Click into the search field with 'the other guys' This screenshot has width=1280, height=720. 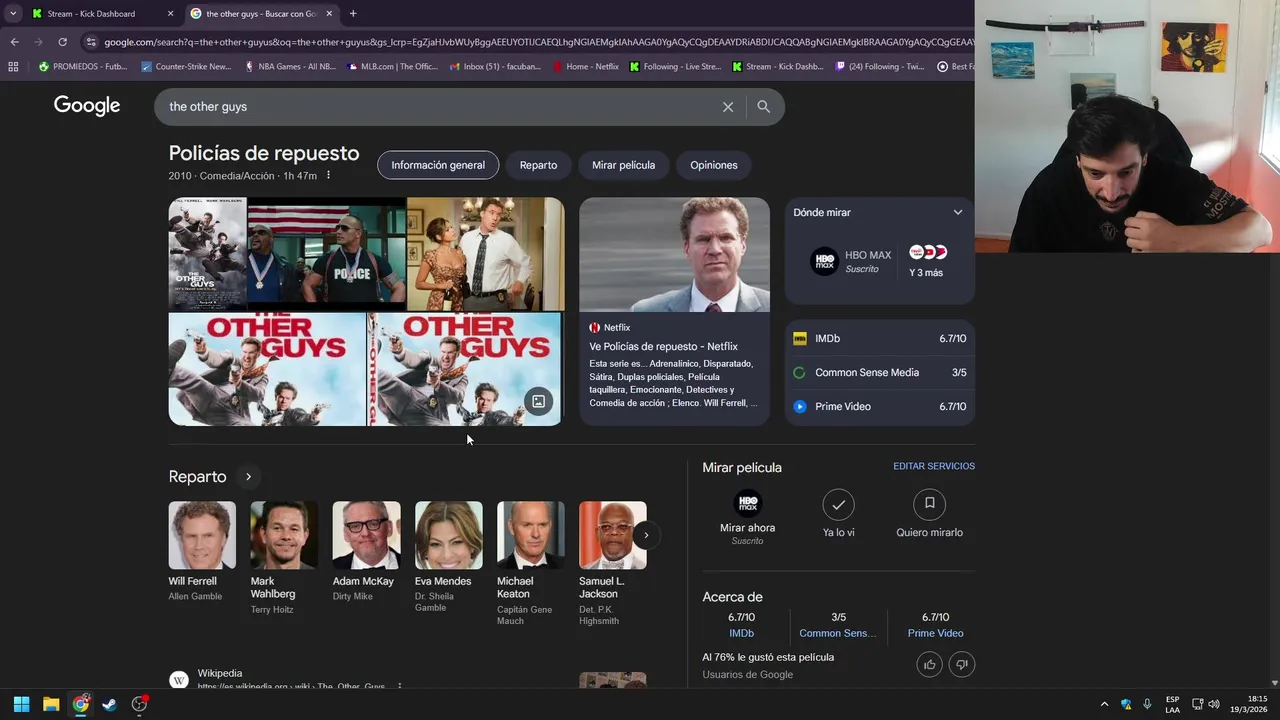440,107
